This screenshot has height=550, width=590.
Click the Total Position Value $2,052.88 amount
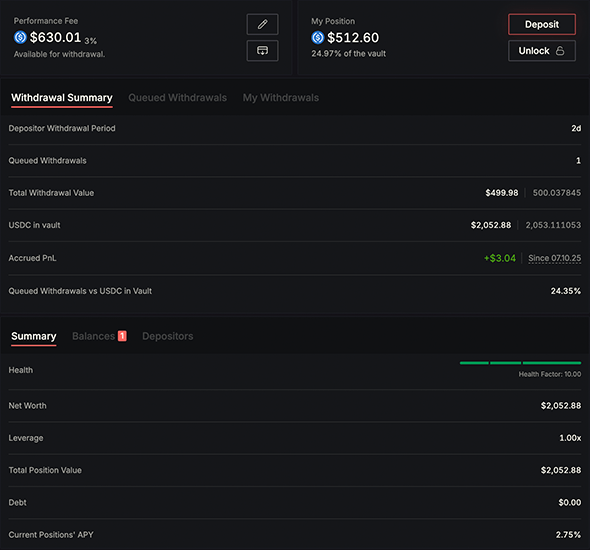click(x=561, y=470)
